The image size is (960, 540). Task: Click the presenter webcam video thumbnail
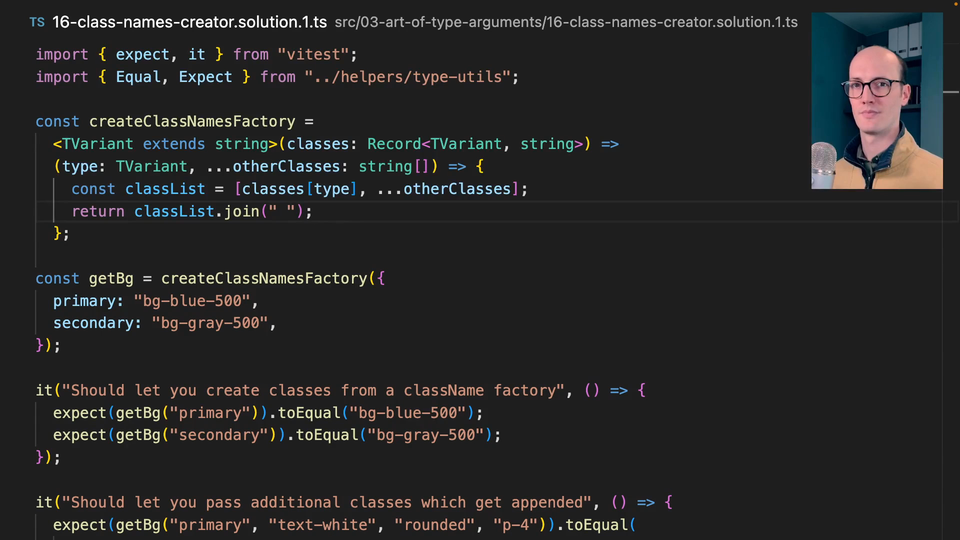pos(877,101)
